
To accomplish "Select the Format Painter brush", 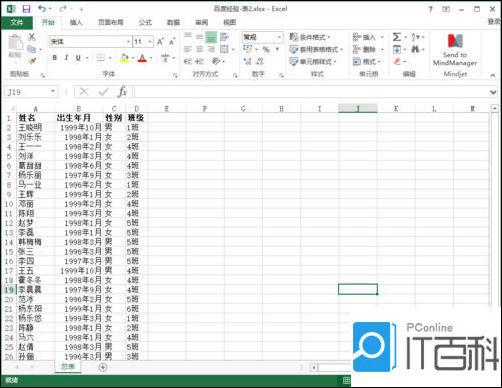I will tap(32, 61).
